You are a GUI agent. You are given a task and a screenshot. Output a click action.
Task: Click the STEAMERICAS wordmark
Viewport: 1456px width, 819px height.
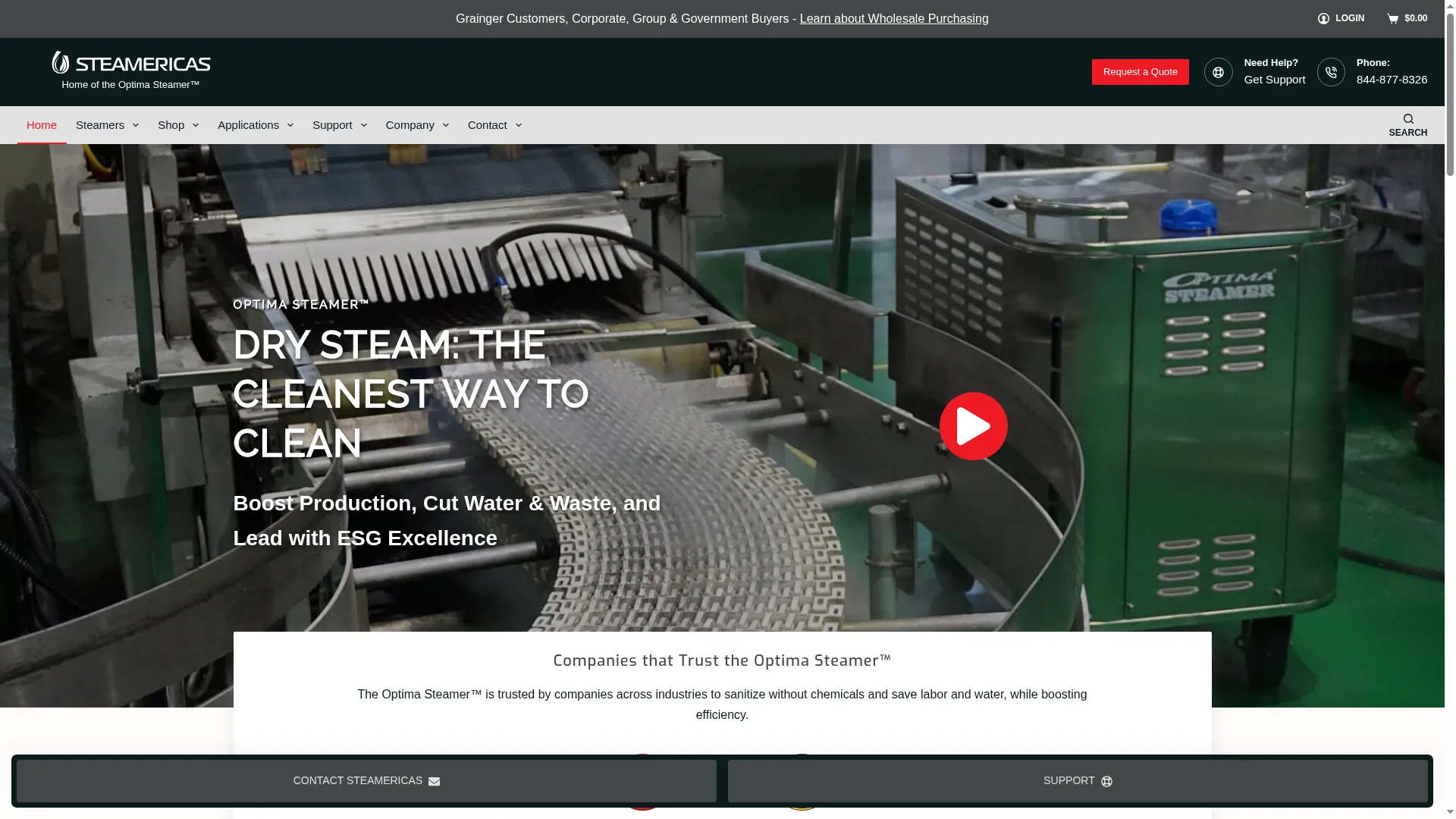click(x=143, y=64)
